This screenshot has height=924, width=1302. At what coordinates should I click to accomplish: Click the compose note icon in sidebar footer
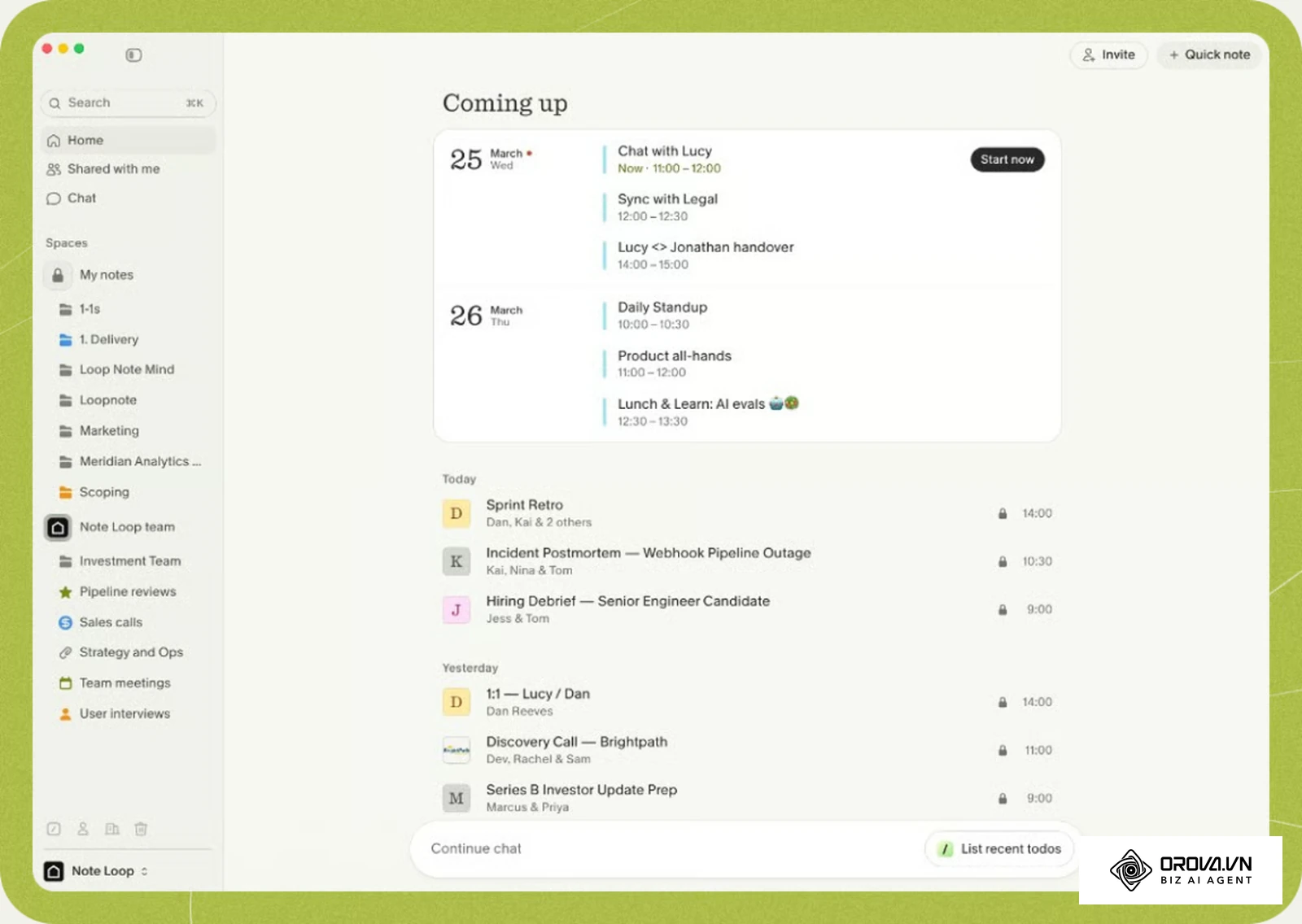[x=54, y=829]
